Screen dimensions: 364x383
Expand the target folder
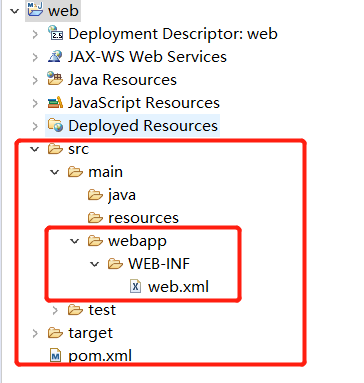point(35,333)
